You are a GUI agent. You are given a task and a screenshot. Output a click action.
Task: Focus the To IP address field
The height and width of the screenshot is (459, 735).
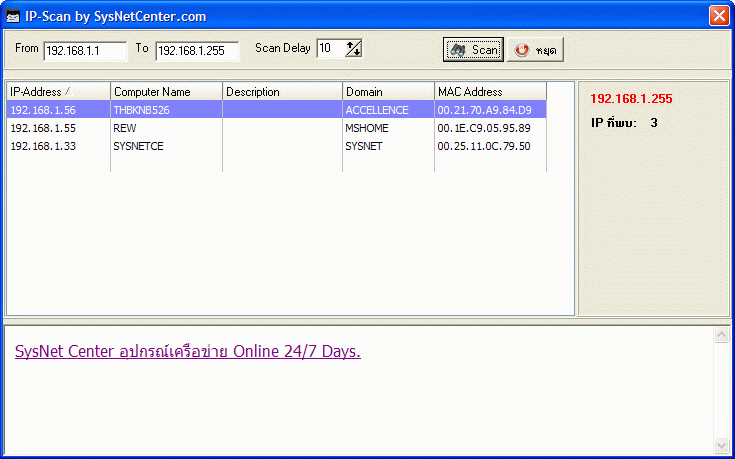point(196,50)
